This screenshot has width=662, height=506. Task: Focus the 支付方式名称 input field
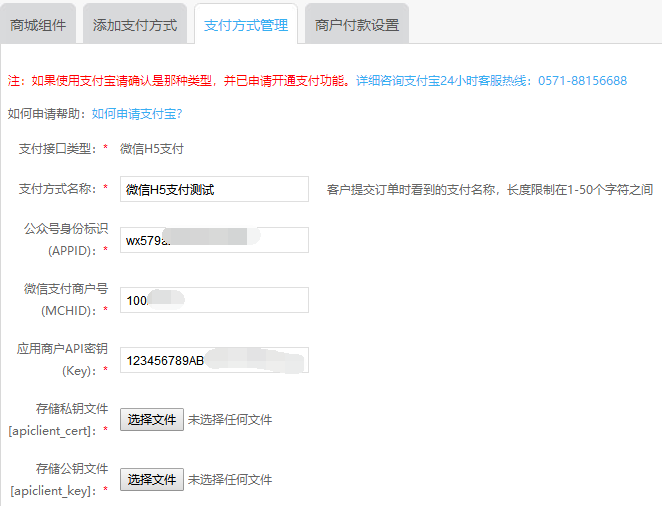(x=214, y=189)
